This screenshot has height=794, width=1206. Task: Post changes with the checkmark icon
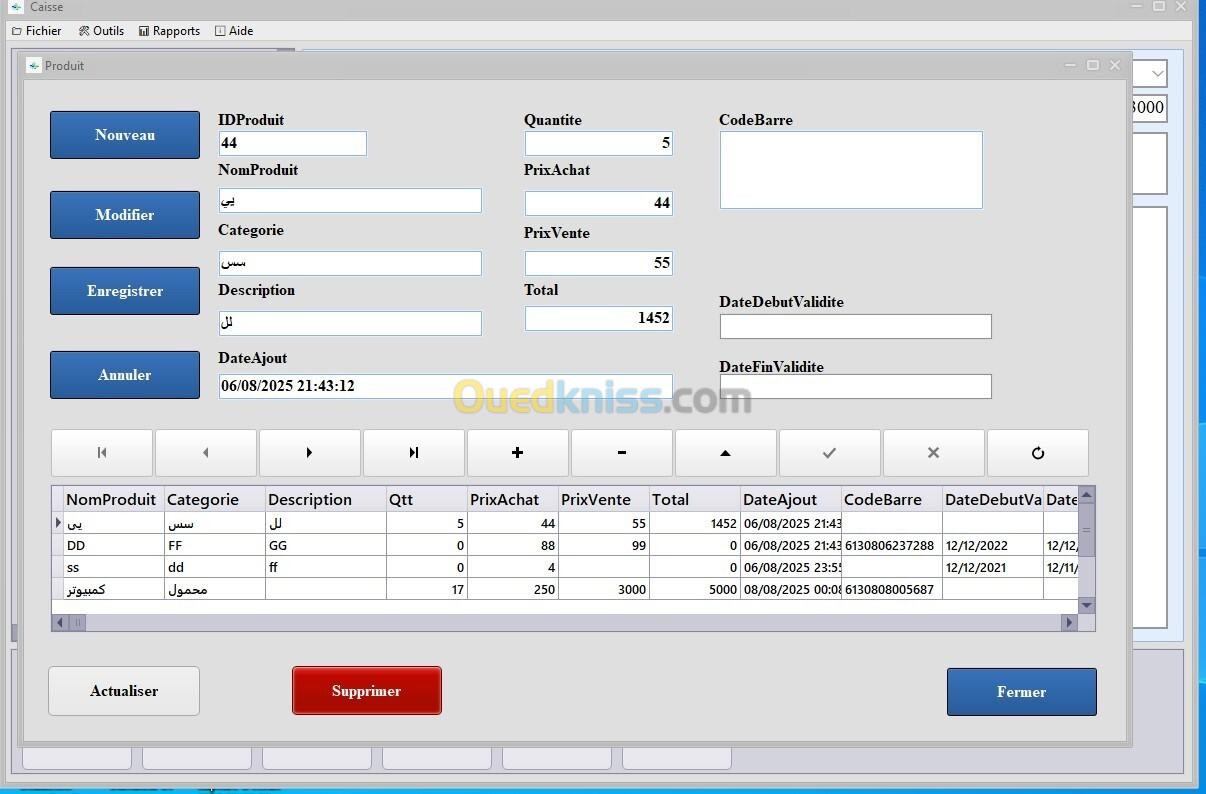(830, 453)
